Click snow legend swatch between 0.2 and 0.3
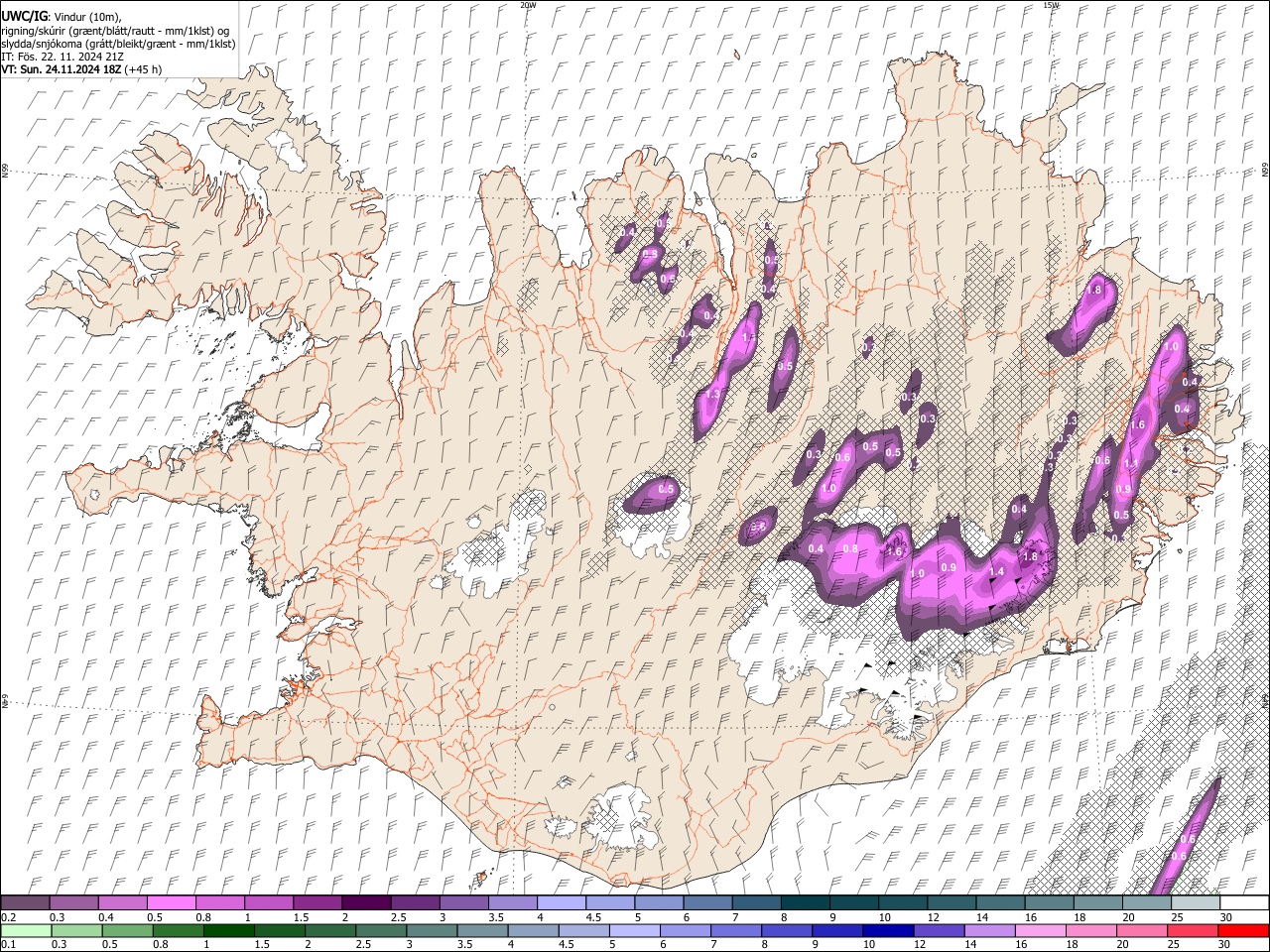The width and height of the screenshot is (1270, 952). tap(25, 903)
